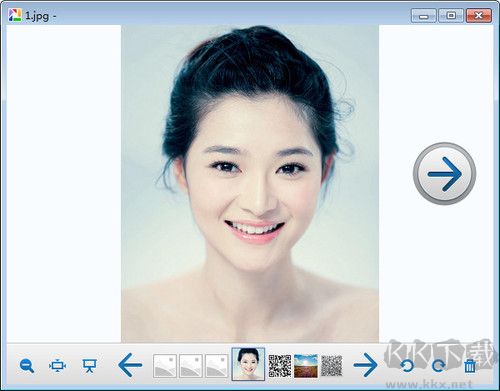Select the first blank placeholder thumbnail
The height and width of the screenshot is (391, 500).
coord(165,366)
